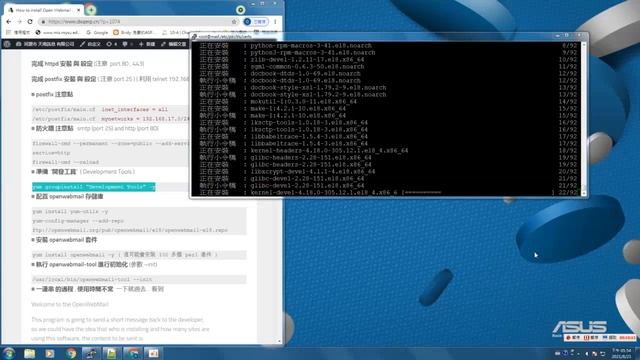The image size is (640, 360).
Task: Click the second Chrome window taskbar icon
Action: (x=133, y=353)
